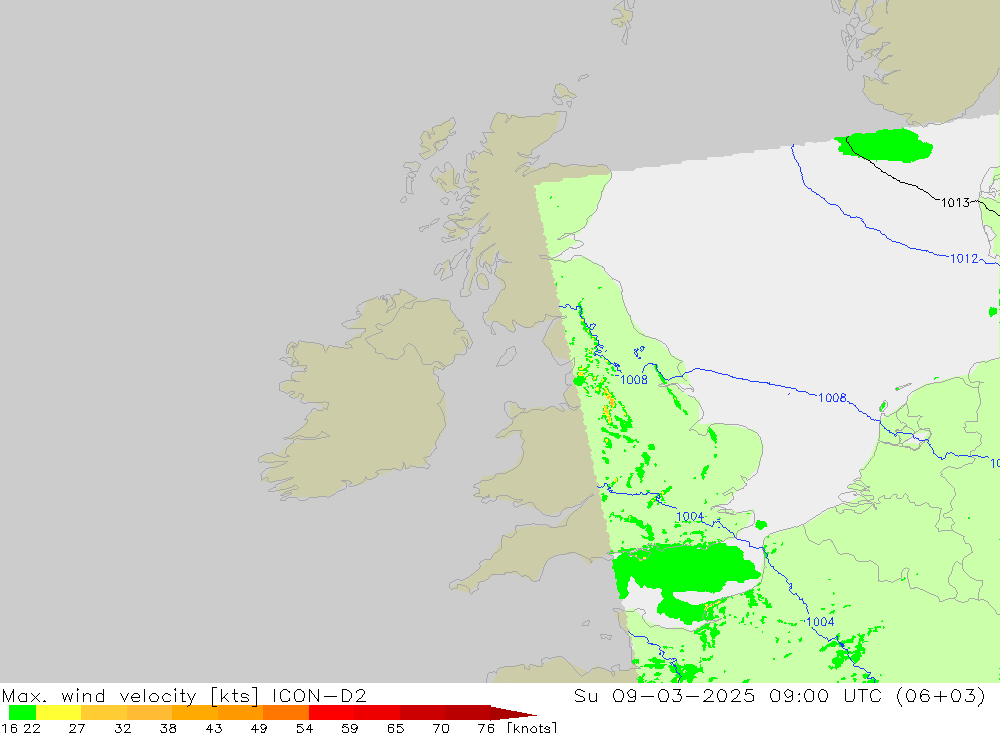1000x733 pixels.
Task: Click the 'Su 09-03-2025' date text
Action: pos(664,695)
